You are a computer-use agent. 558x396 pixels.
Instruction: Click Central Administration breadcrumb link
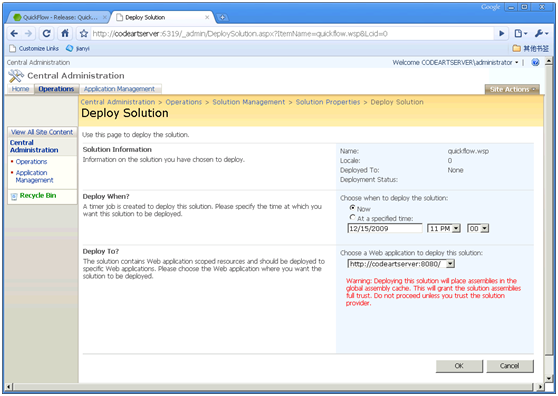[x=118, y=102]
